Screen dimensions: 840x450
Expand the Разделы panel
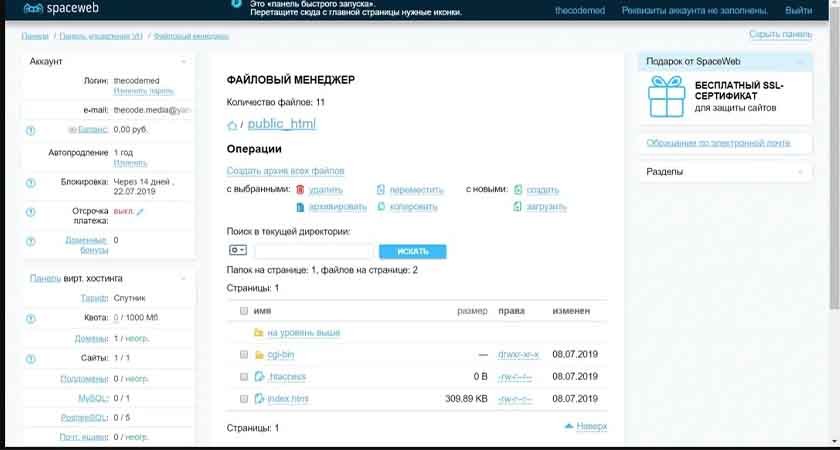801,172
